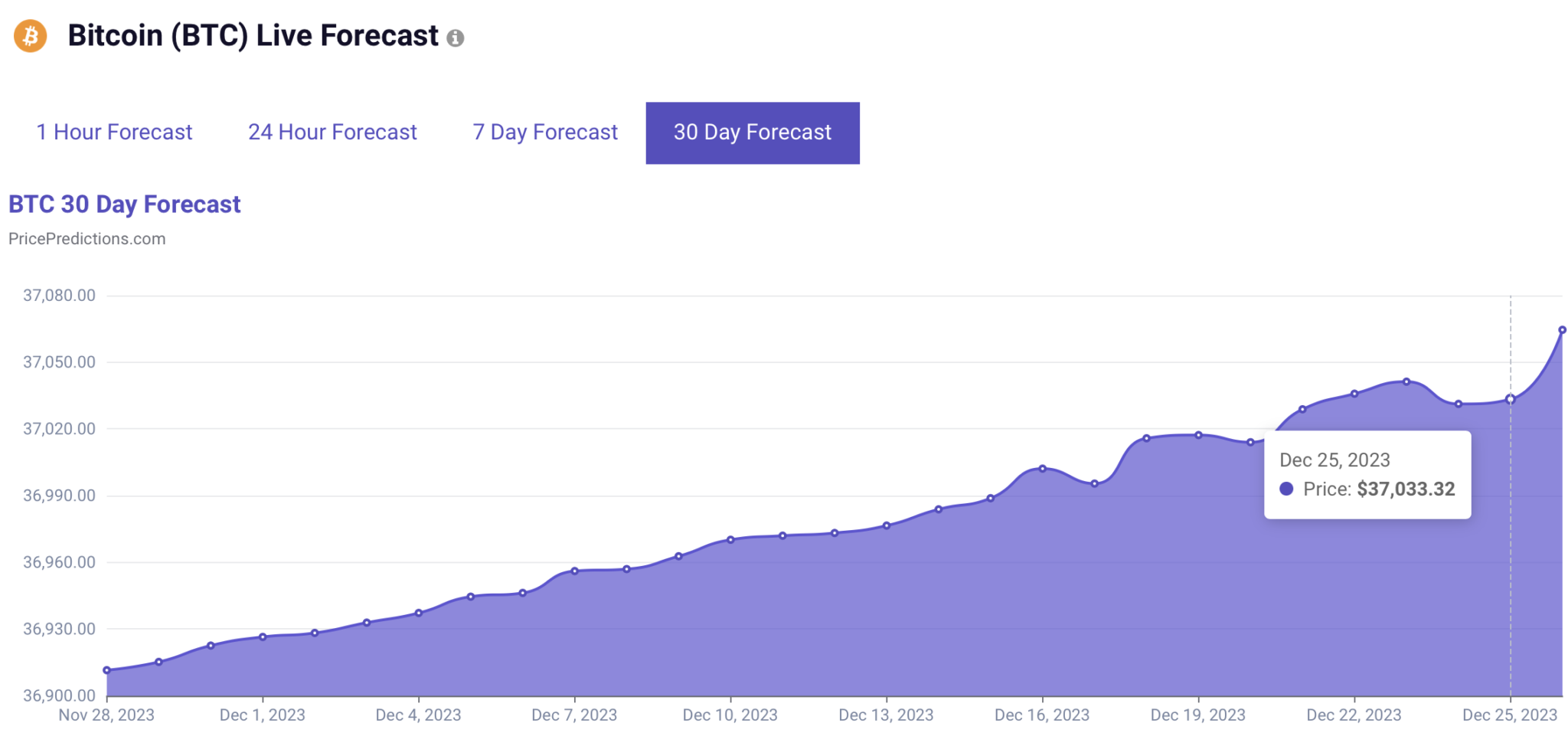Click the data point above Dec 4, 2023
1568x733 pixels.
coord(419,613)
